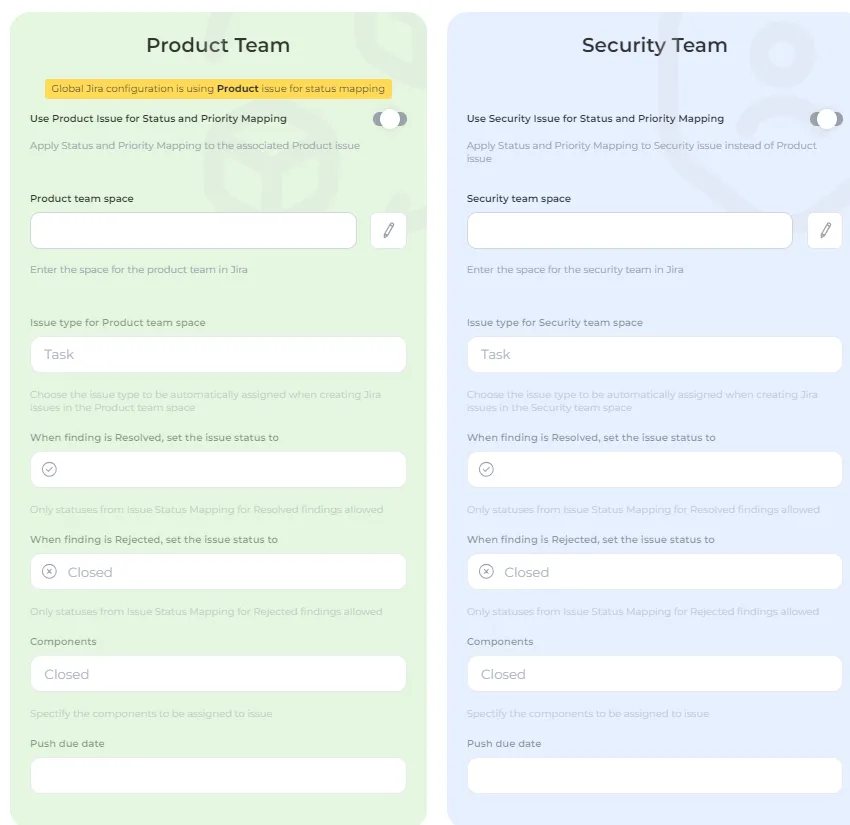Toggle Use Product Issue for Status Mapping
This screenshot has width=850, height=825.
[390, 119]
